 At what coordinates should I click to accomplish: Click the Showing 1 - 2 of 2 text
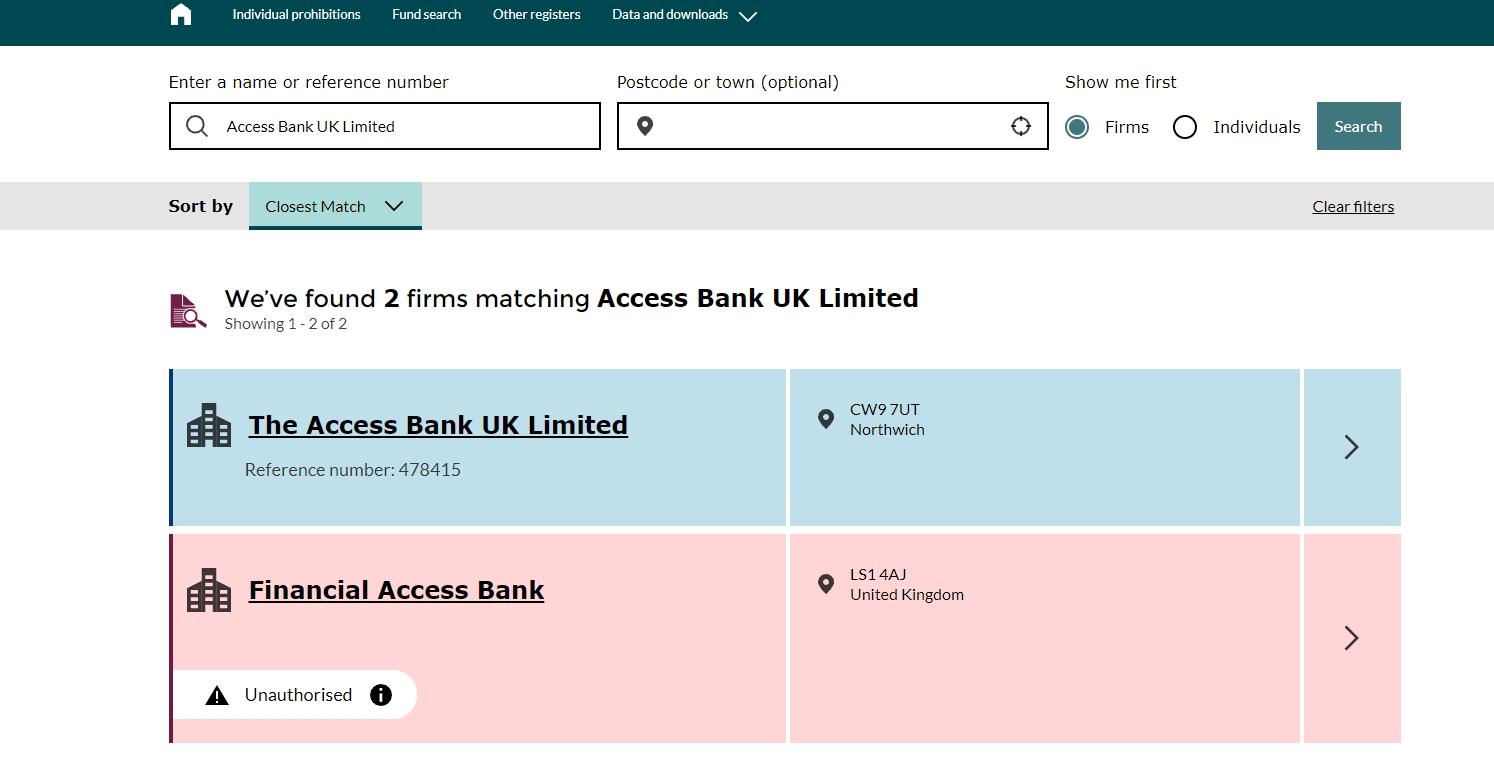pos(286,324)
